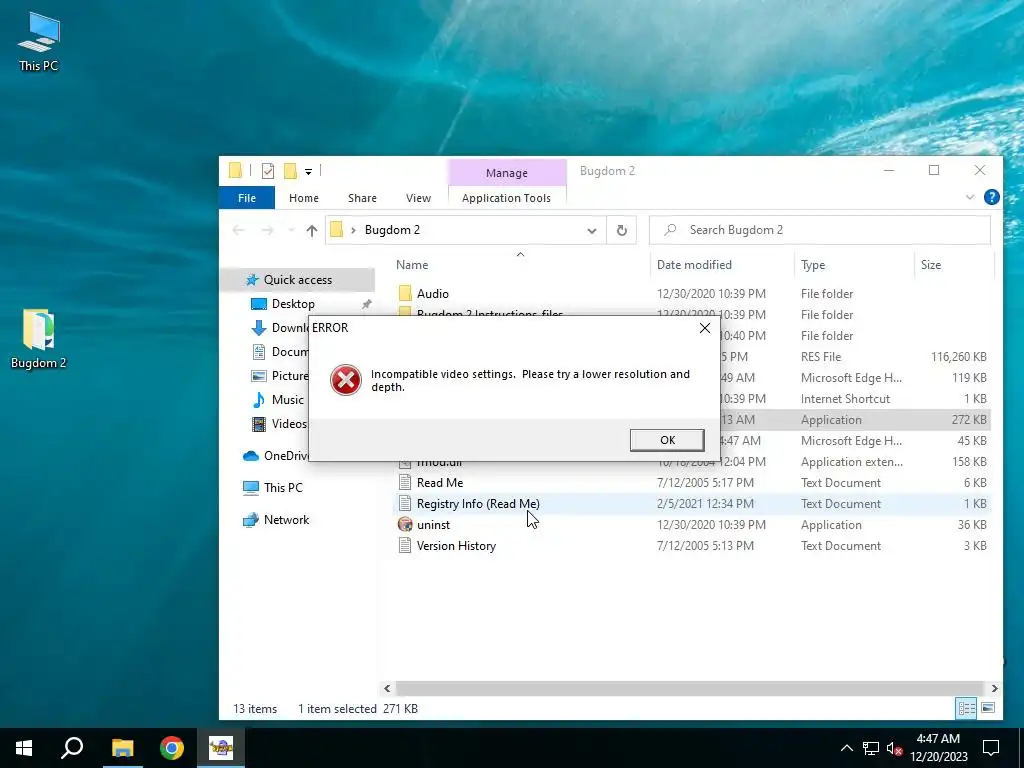The width and height of the screenshot is (1024, 768).
Task: Sort by Size column header
Action: coord(931,264)
